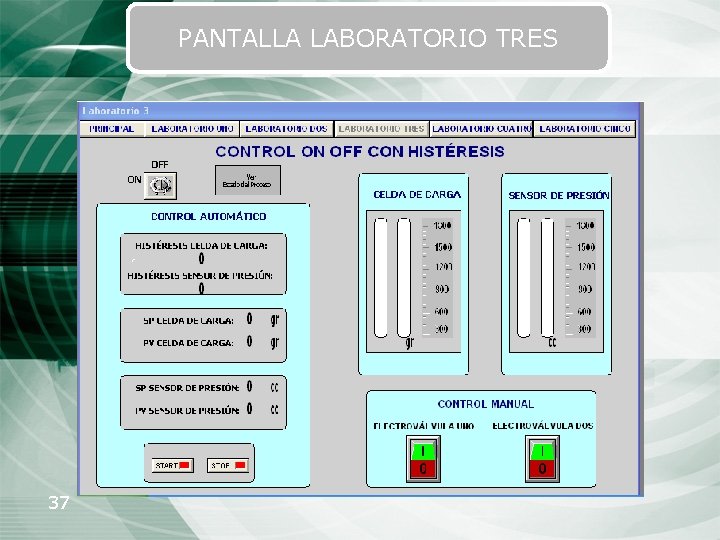Click Histéresis Sensor de Presión value
The height and width of the screenshot is (540, 720).
(202, 288)
